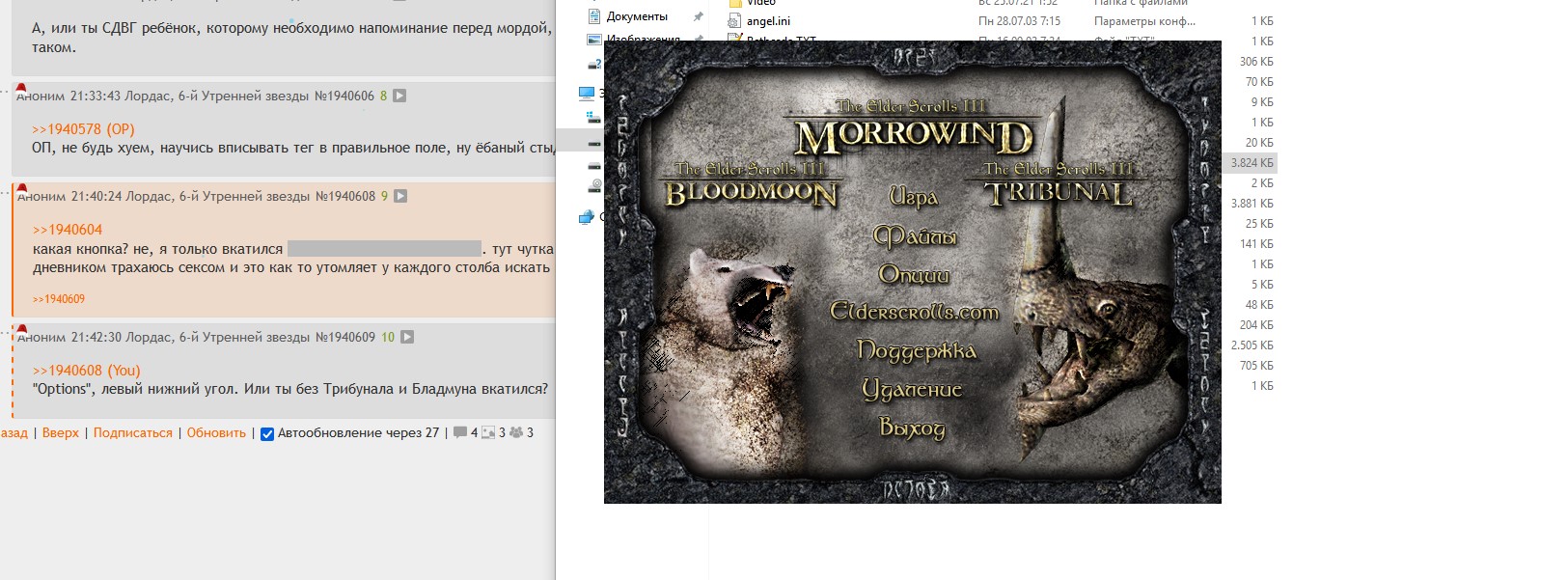
Task: Start Morrowind via the Игра menu item
Action: tap(913, 197)
